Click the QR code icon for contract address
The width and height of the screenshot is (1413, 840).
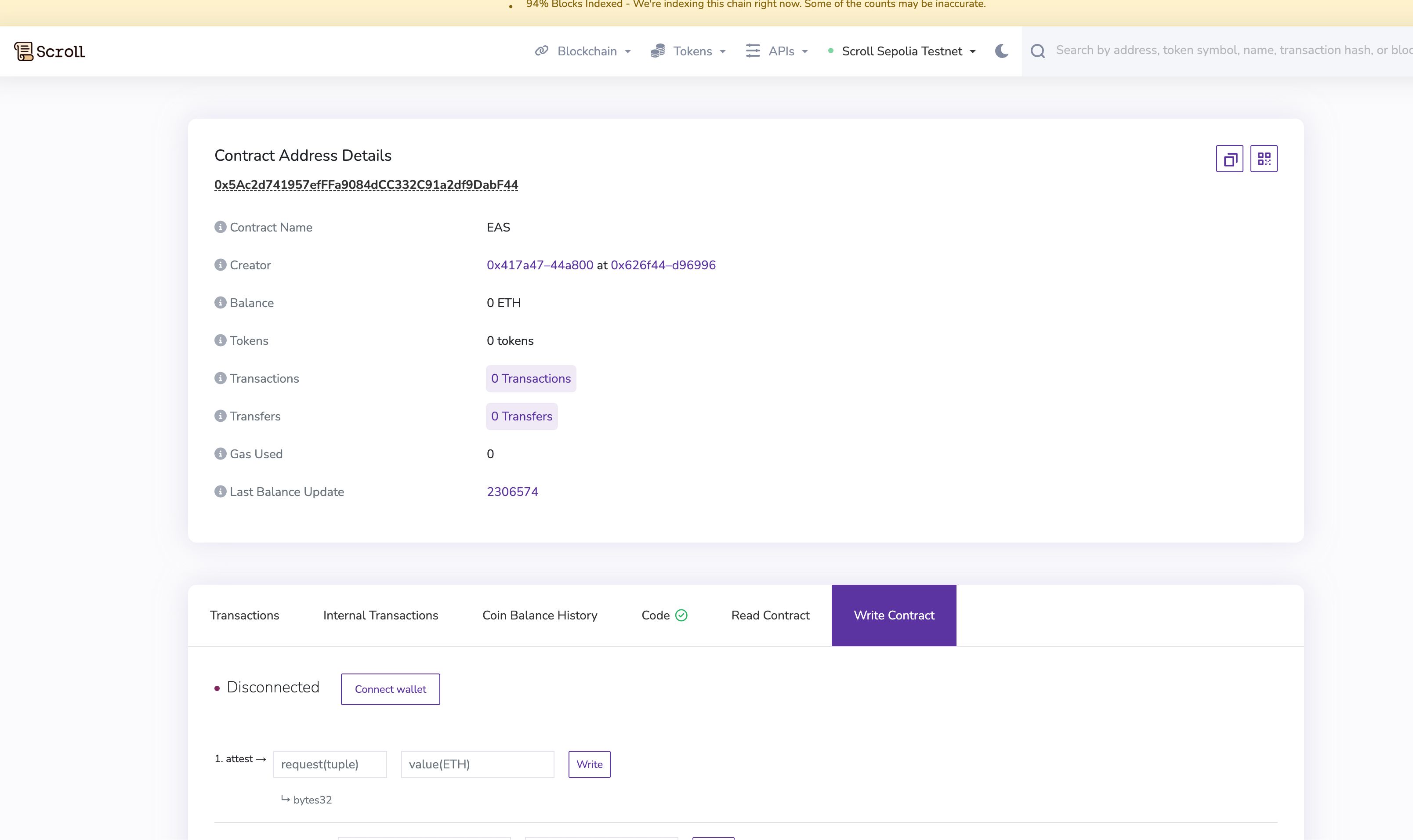[x=1264, y=158]
